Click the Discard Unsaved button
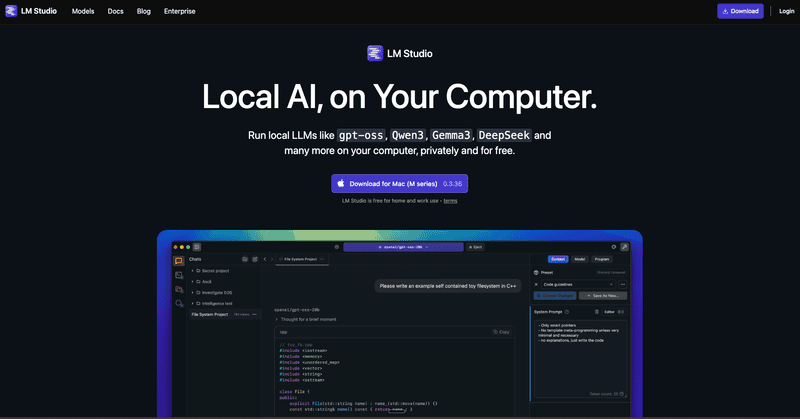Screen dimensions: 800x419 click(611, 273)
